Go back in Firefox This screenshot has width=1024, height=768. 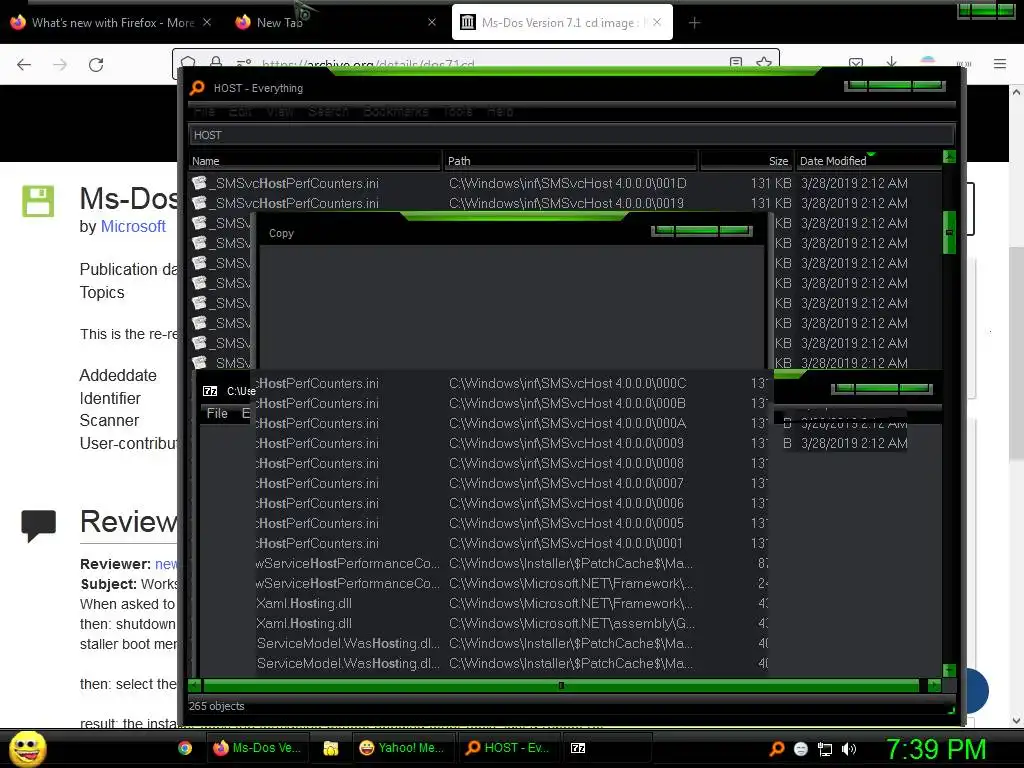(x=24, y=64)
